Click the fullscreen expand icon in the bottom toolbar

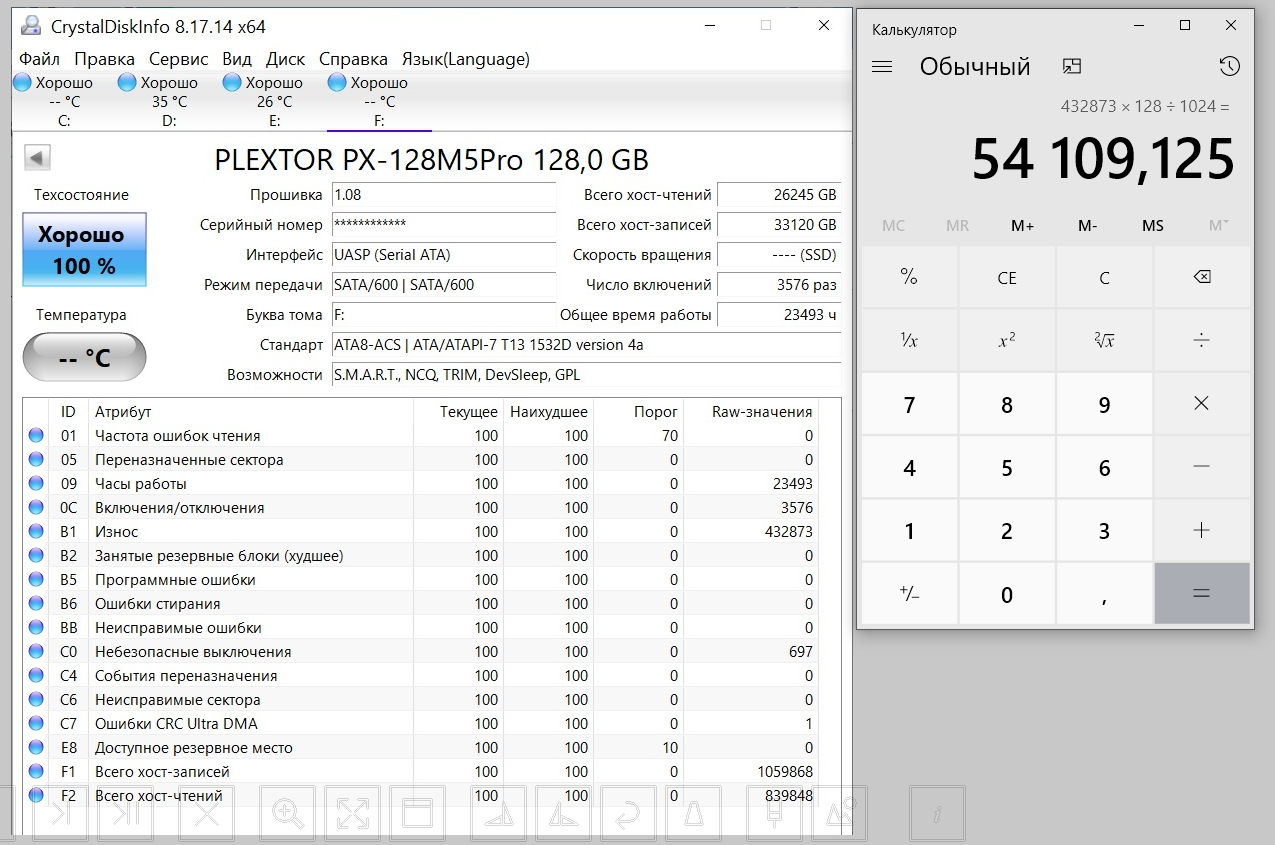[x=353, y=813]
